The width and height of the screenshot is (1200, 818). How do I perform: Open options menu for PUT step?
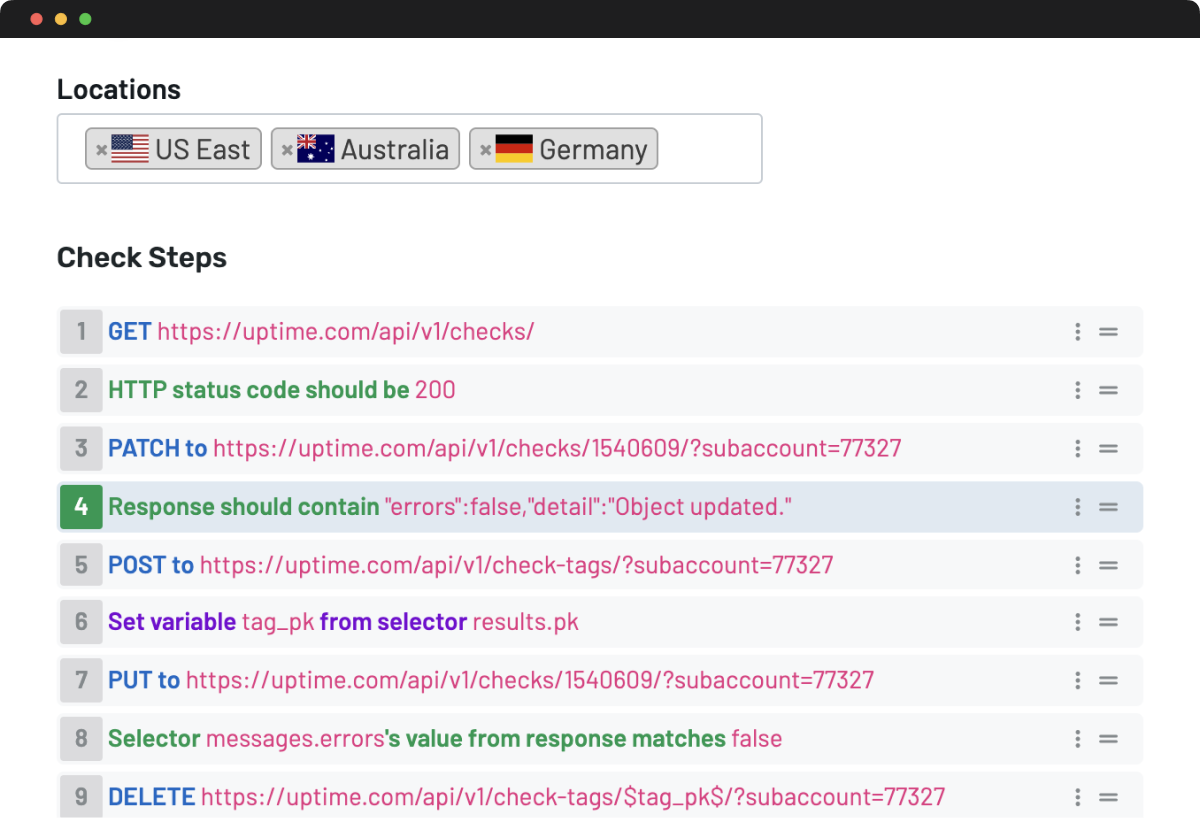click(1077, 680)
